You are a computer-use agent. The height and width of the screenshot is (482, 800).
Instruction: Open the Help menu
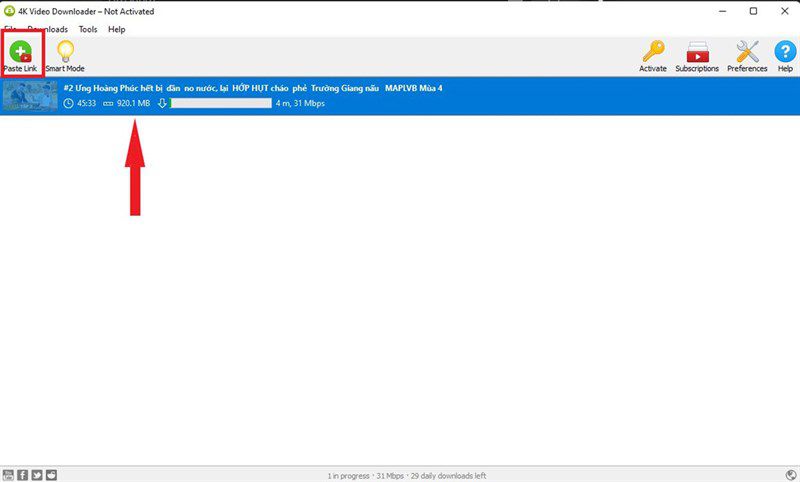click(x=116, y=30)
